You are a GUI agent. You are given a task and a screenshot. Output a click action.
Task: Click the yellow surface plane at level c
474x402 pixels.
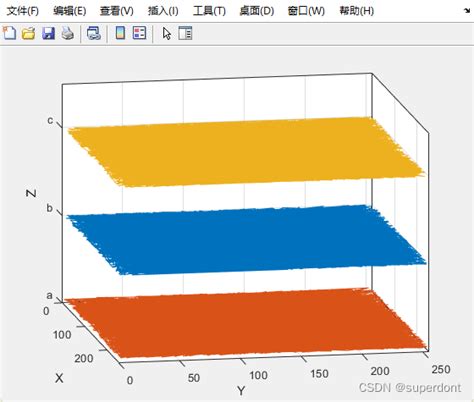[x=247, y=152]
